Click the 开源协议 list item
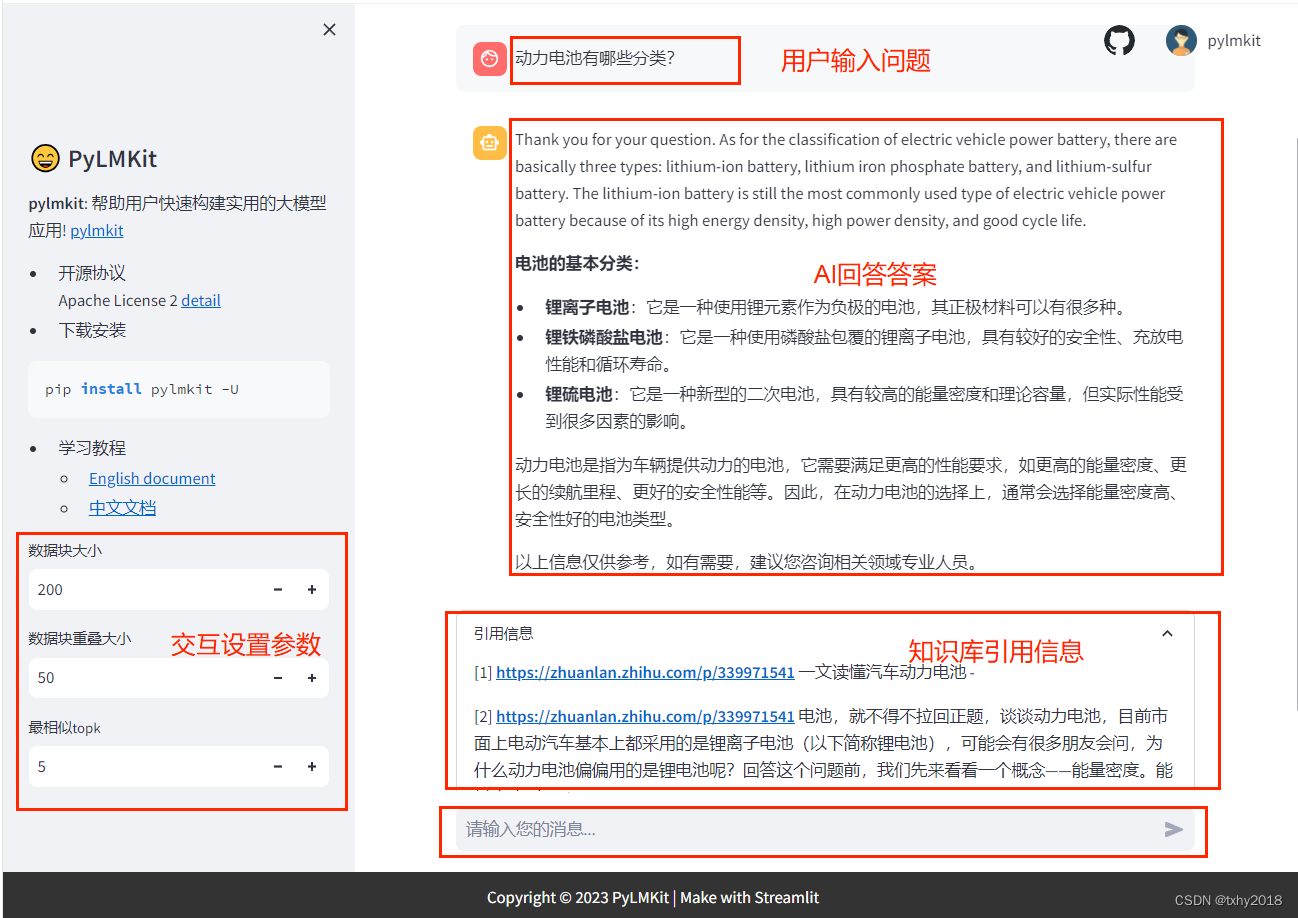The height and width of the screenshot is (918, 1298). pos(92,273)
